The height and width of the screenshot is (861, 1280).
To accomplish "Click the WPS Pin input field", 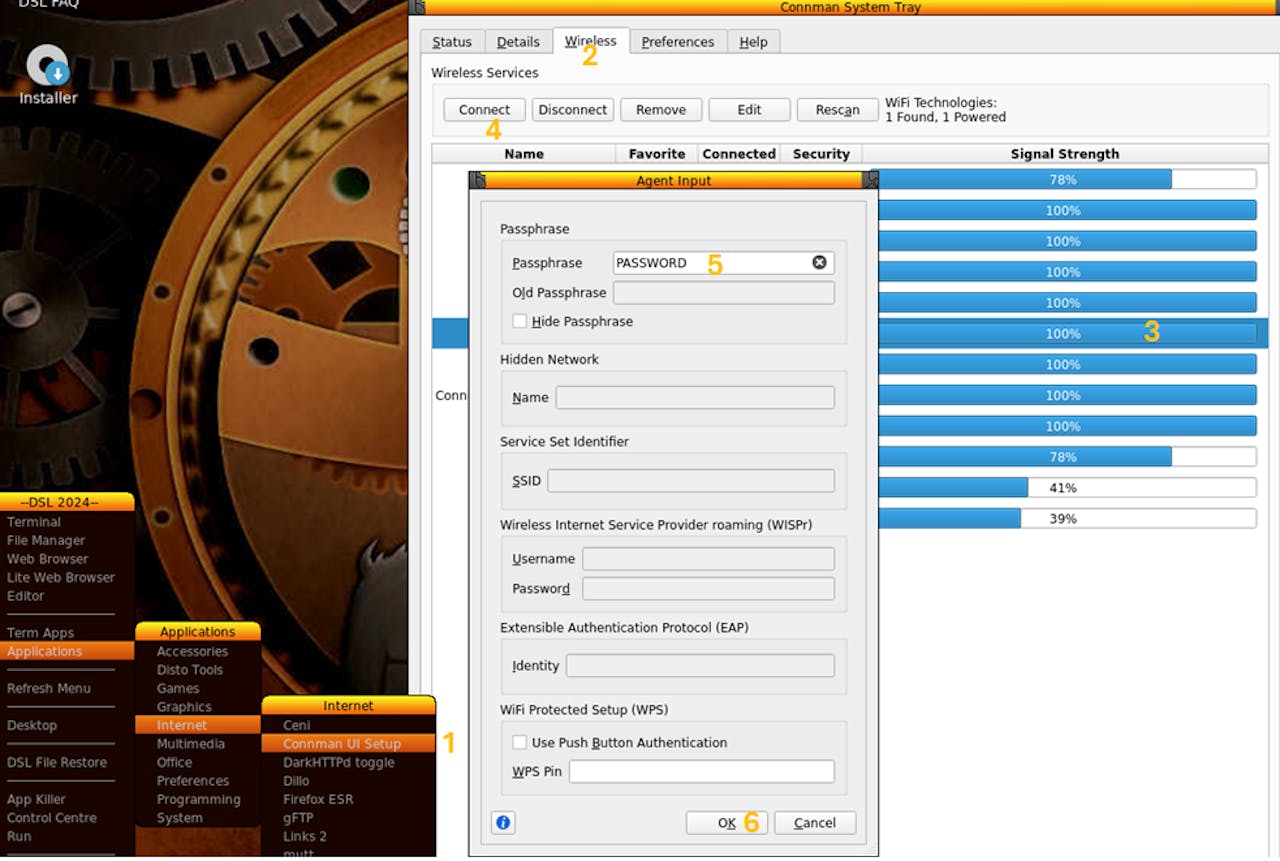I will (x=701, y=772).
